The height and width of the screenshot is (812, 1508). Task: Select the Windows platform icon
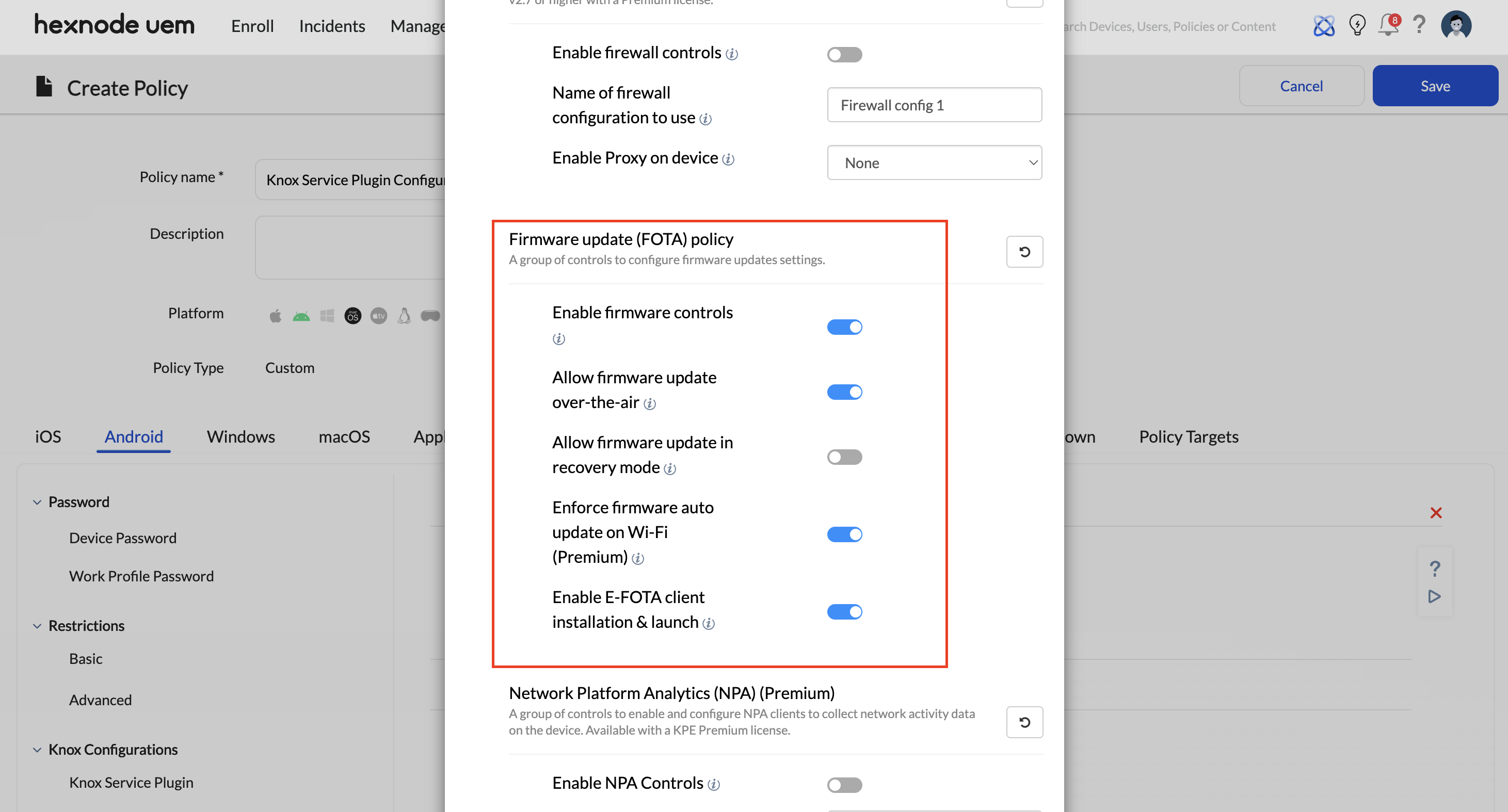pyautogui.click(x=327, y=316)
